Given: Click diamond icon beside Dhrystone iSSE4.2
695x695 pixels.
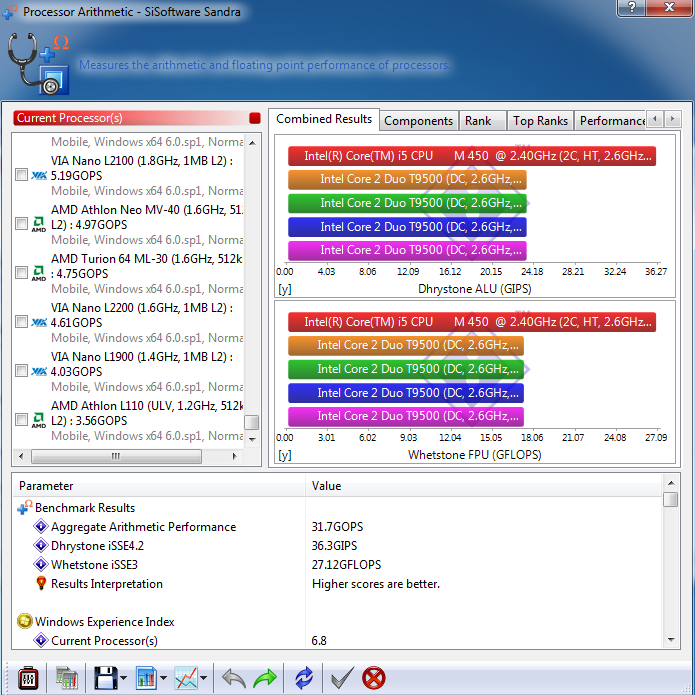Looking at the screenshot, I should 41,546.
